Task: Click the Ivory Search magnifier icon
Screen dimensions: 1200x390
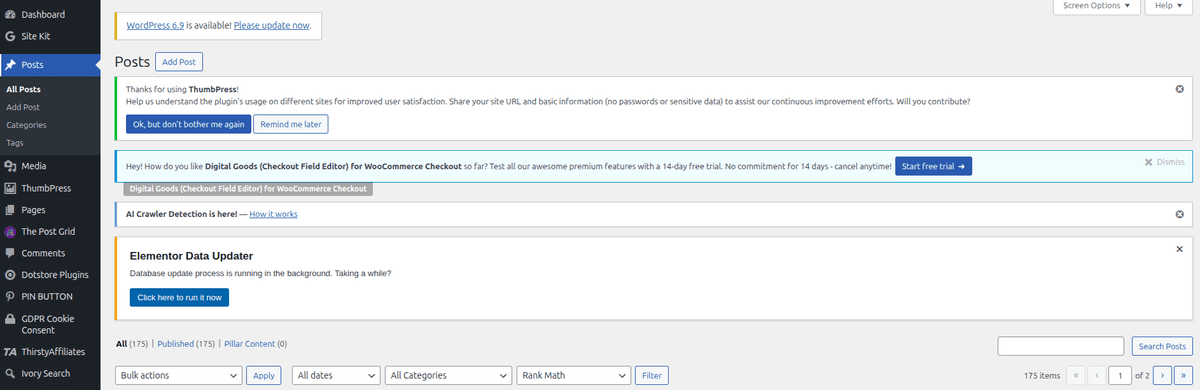Action: [10, 374]
